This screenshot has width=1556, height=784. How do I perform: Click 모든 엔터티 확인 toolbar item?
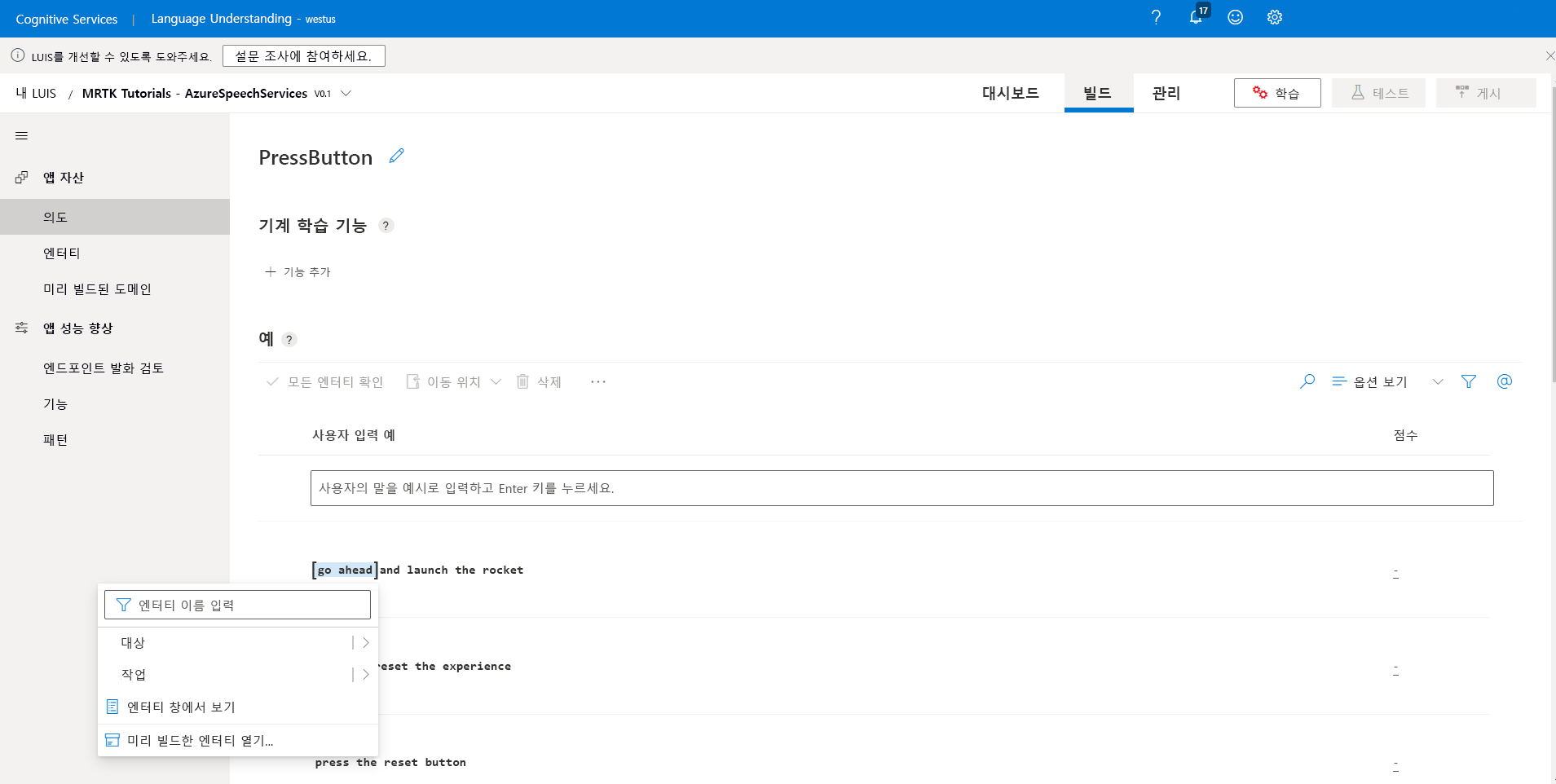[324, 381]
